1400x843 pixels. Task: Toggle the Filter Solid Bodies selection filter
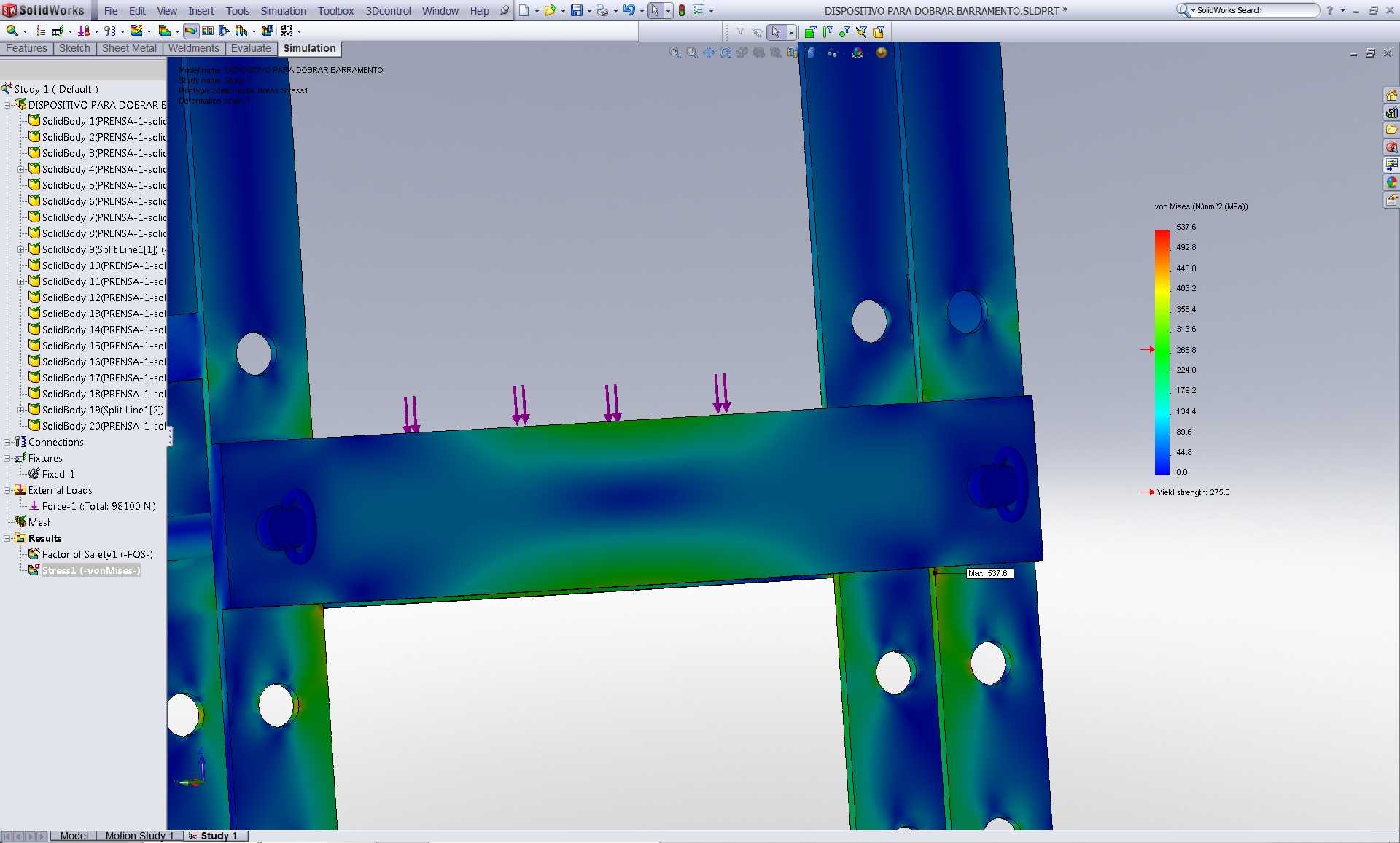point(878,32)
